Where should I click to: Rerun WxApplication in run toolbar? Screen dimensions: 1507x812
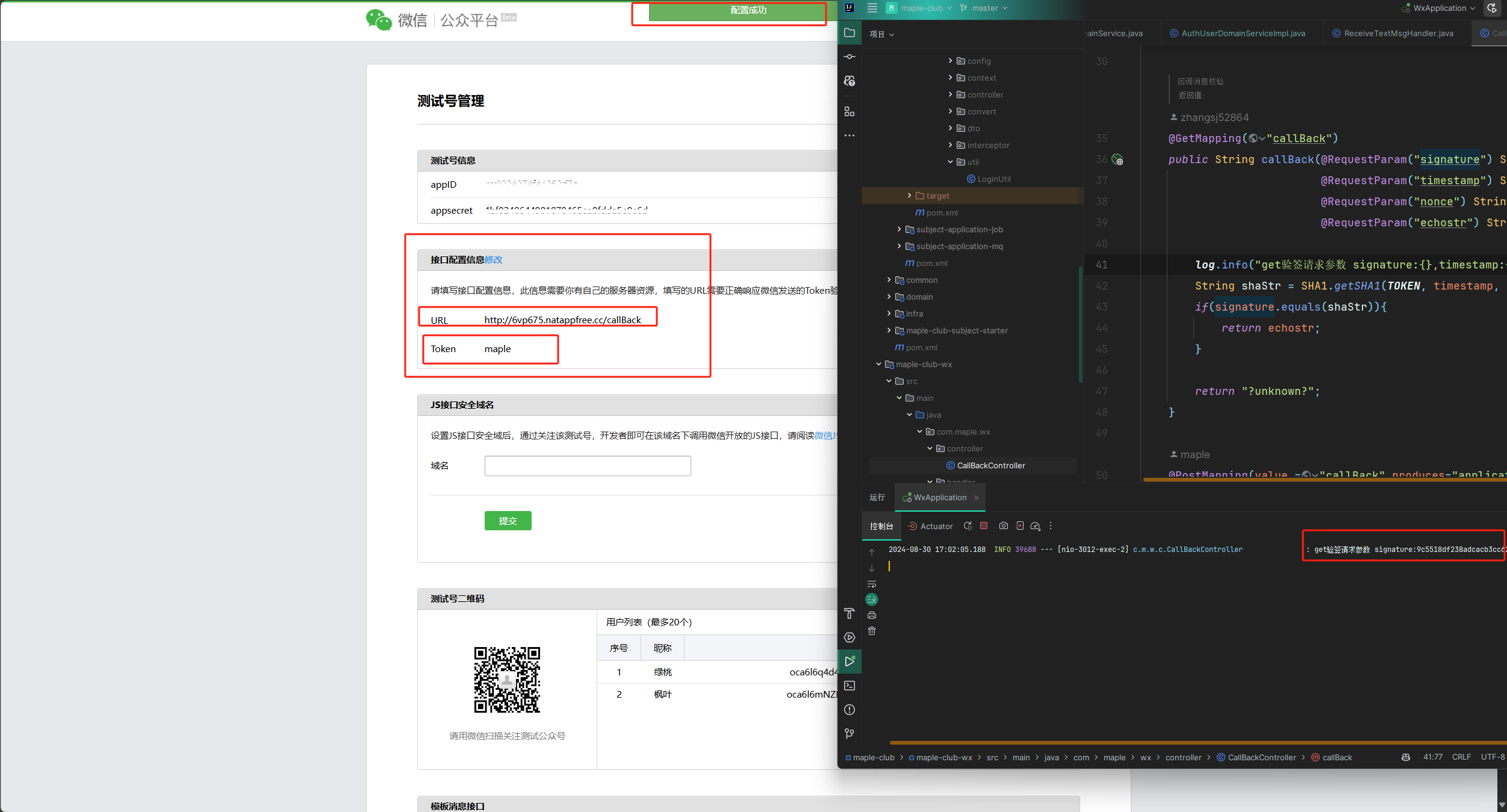point(968,526)
